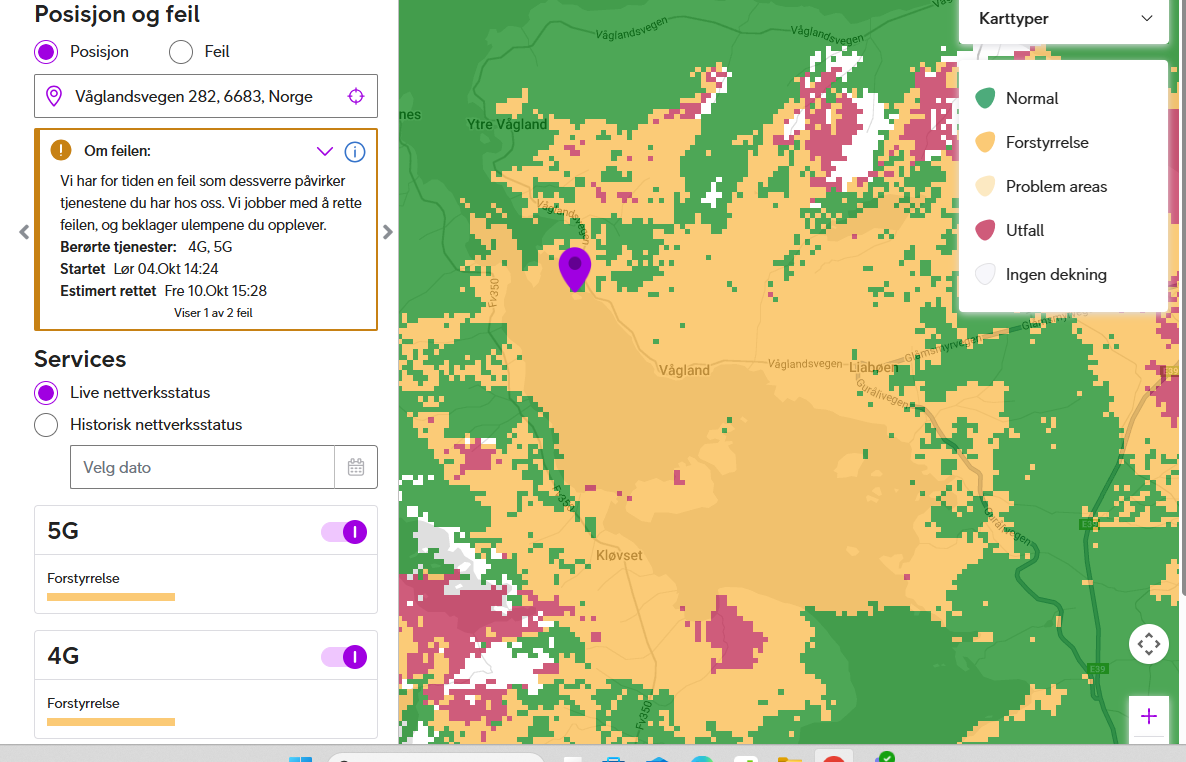Zoom in on map with plus button

pyautogui.click(x=1148, y=716)
